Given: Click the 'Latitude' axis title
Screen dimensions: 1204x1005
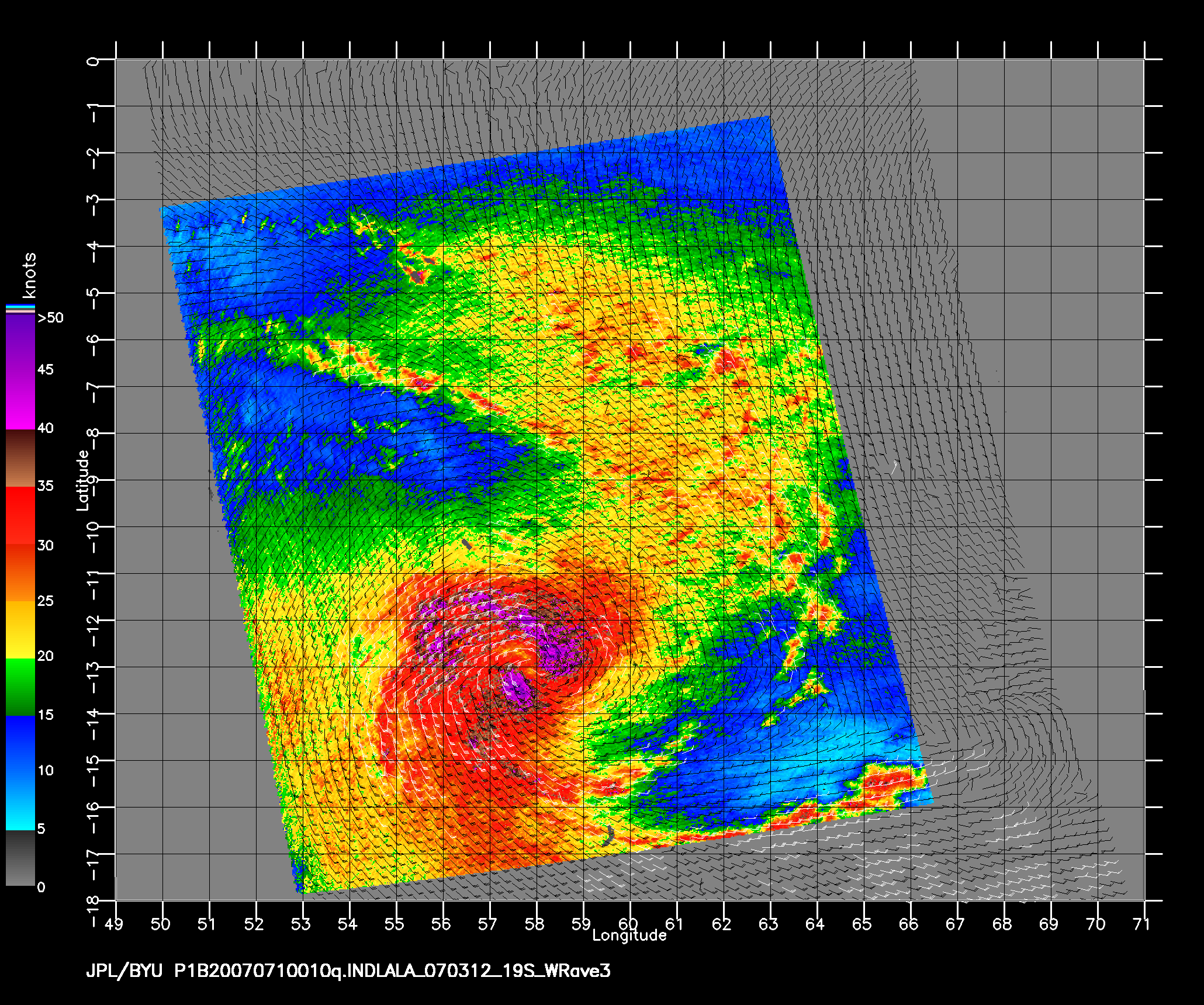Looking at the screenshot, I should [83, 480].
